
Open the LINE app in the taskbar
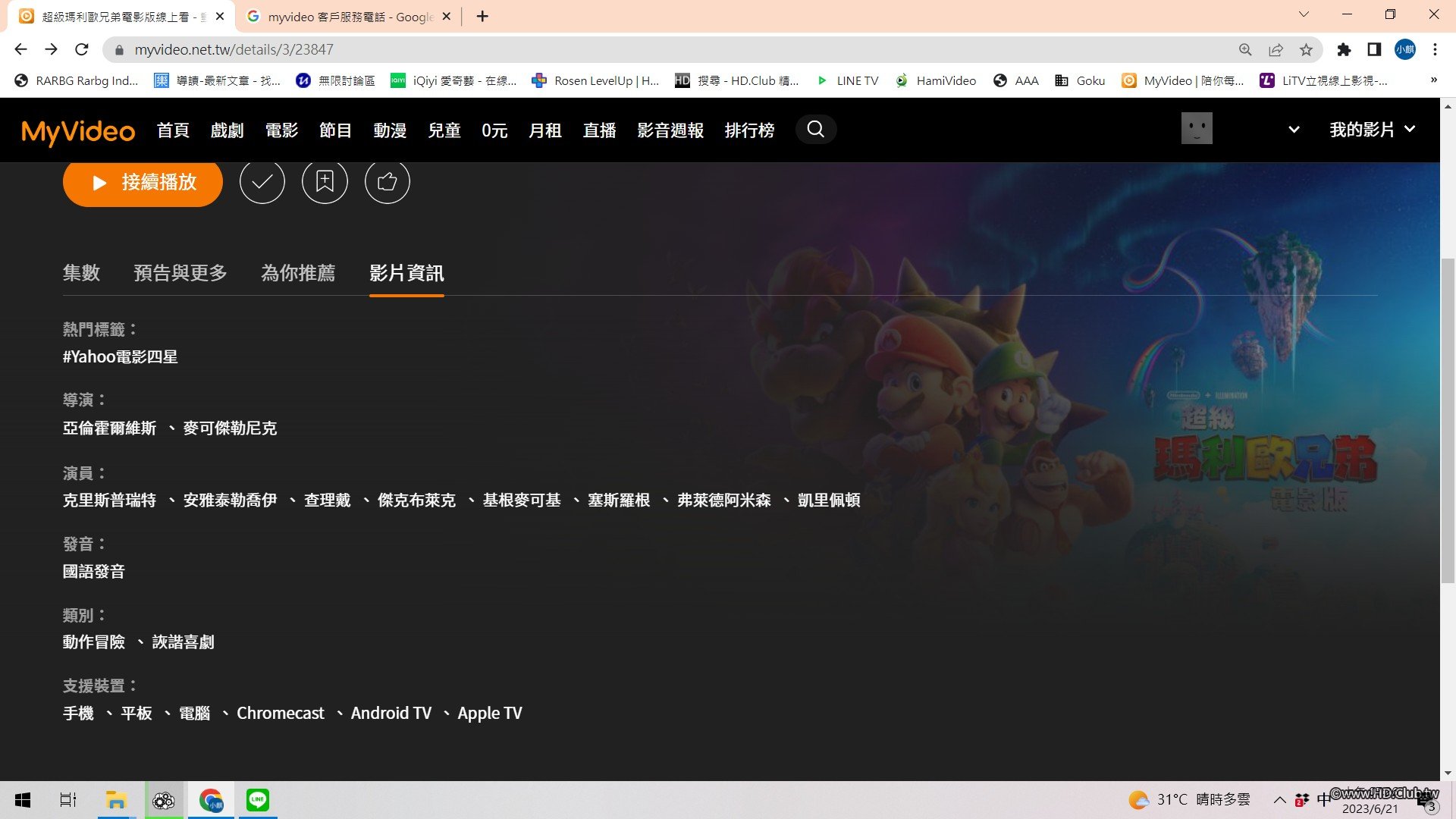click(x=258, y=800)
